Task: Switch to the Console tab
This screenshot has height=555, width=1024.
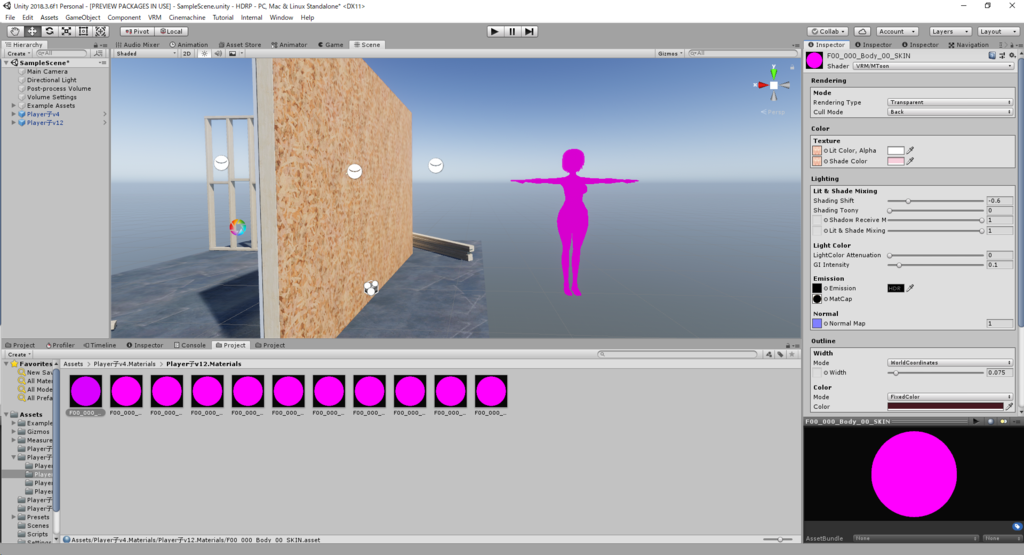Action: [x=189, y=345]
